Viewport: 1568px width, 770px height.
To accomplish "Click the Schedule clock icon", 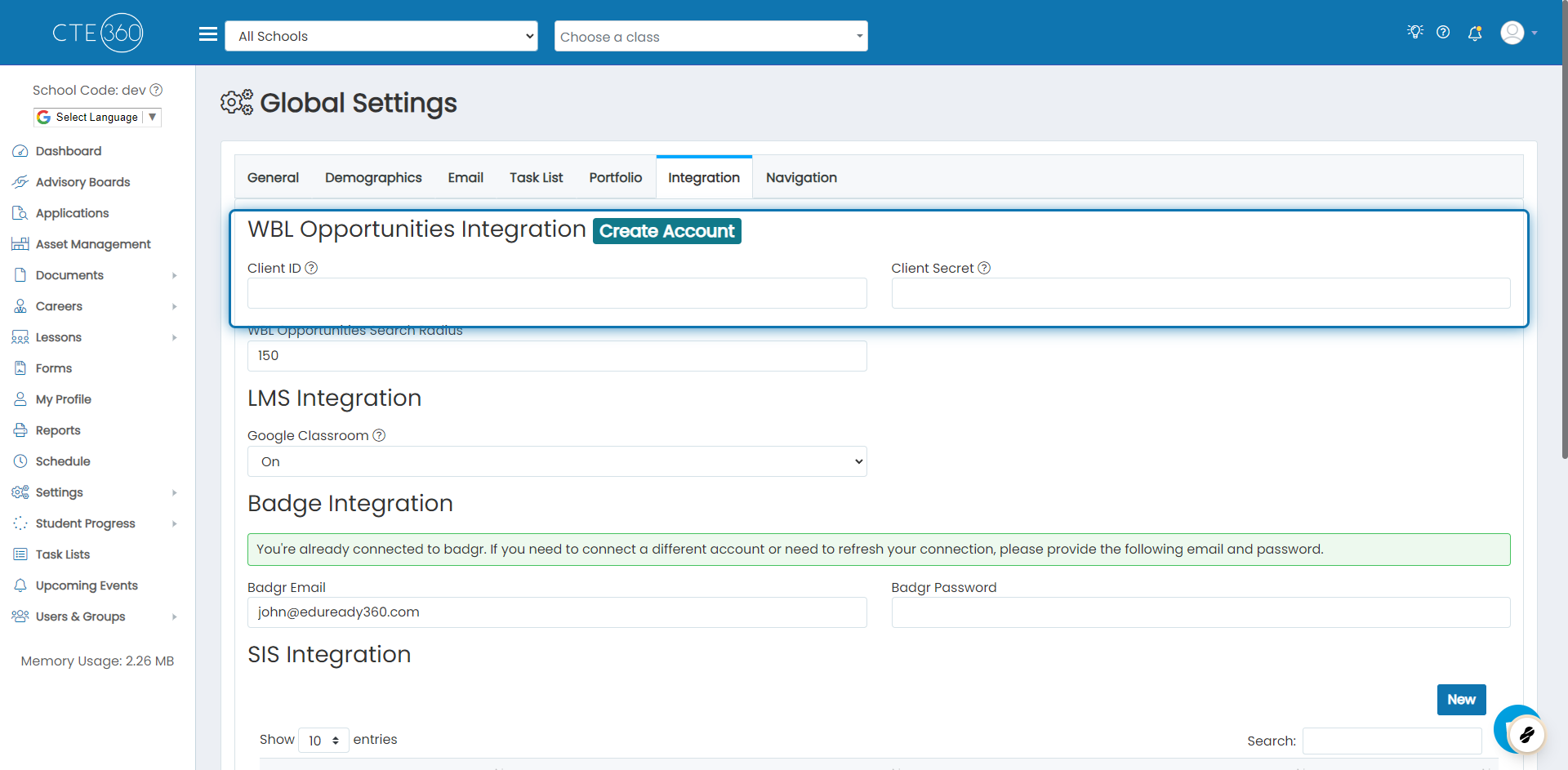I will (20, 461).
